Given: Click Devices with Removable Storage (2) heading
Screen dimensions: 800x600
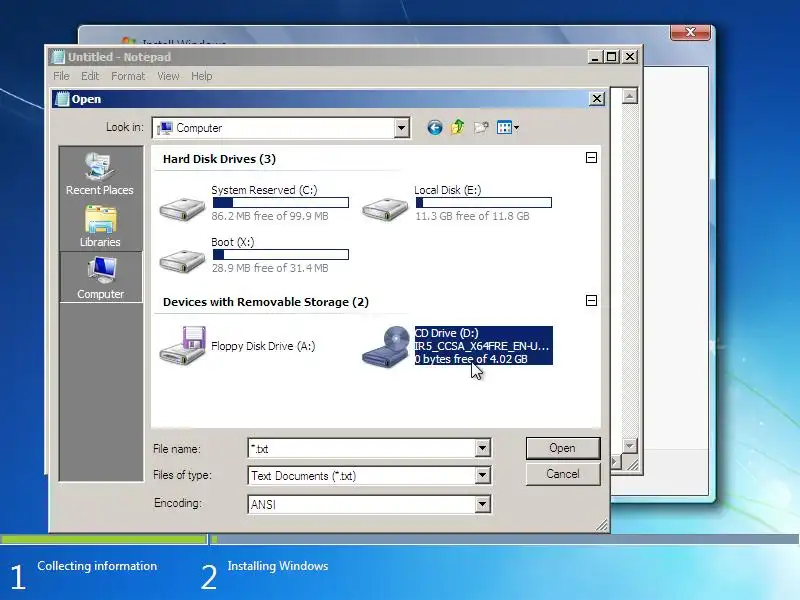Looking at the screenshot, I should tap(266, 302).
